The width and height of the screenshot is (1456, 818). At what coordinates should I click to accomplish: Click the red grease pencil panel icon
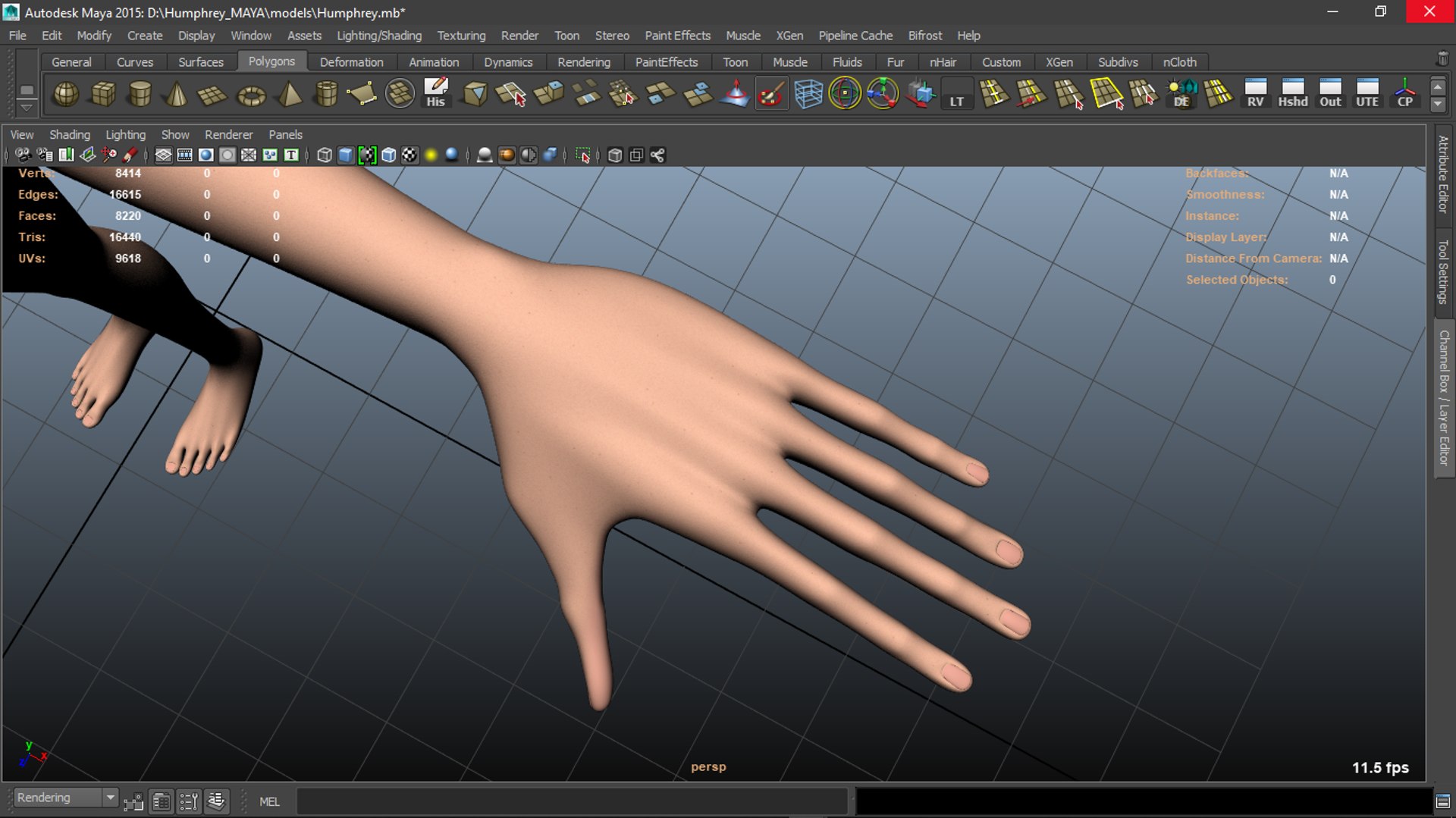click(130, 155)
